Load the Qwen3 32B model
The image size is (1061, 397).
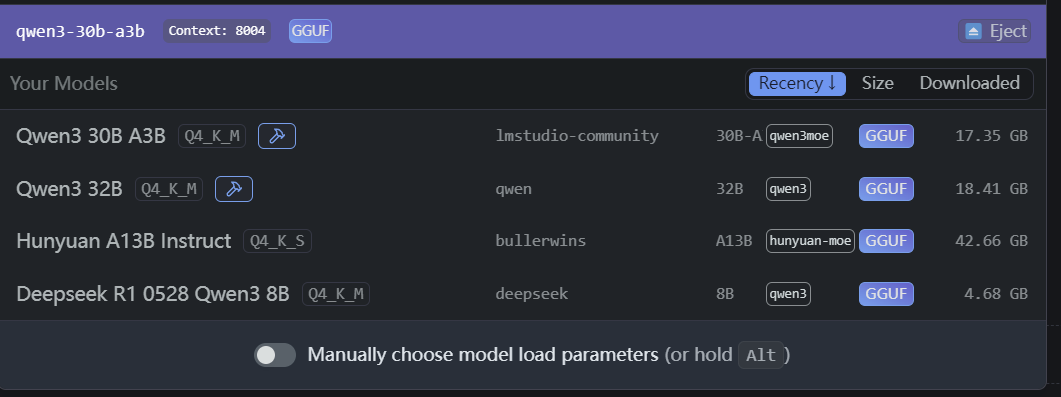coord(522,189)
